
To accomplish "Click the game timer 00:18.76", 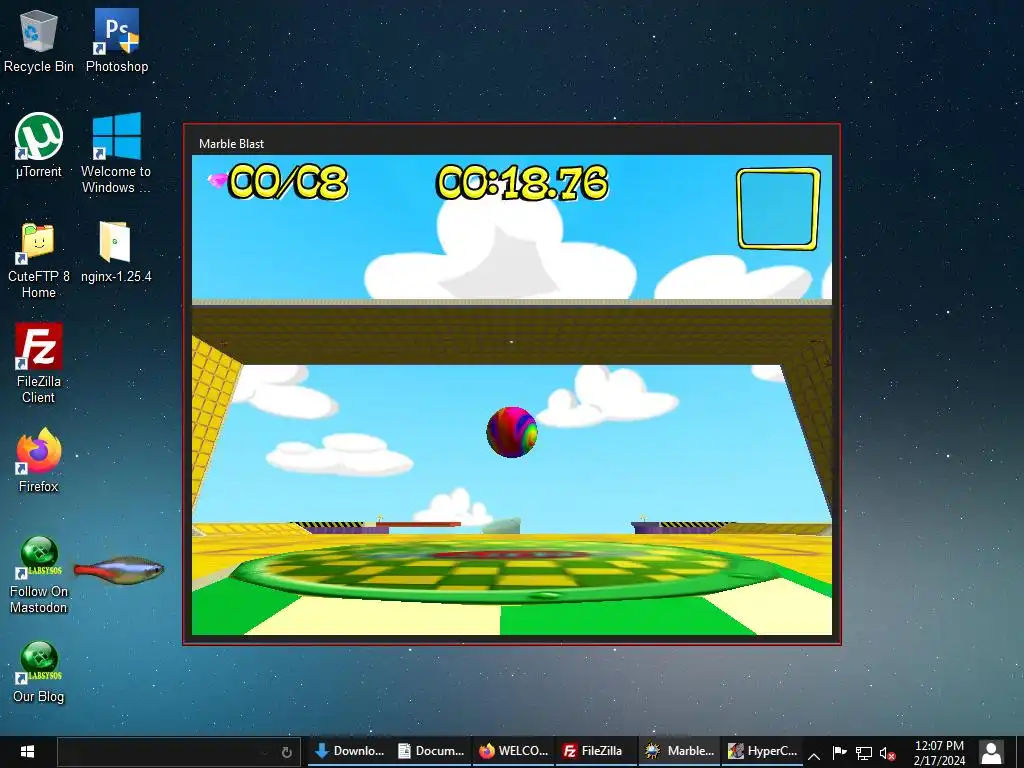I will point(521,181).
